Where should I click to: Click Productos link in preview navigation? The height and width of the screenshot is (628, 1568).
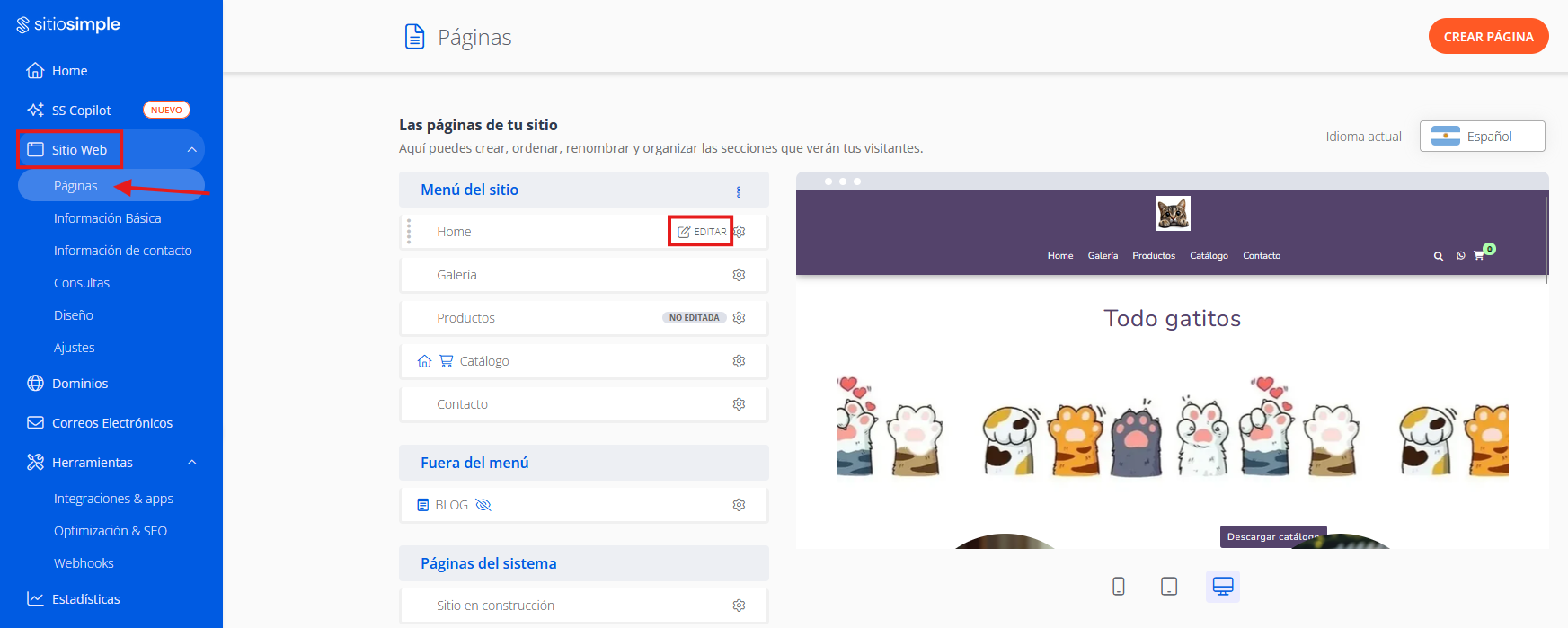(x=1154, y=256)
